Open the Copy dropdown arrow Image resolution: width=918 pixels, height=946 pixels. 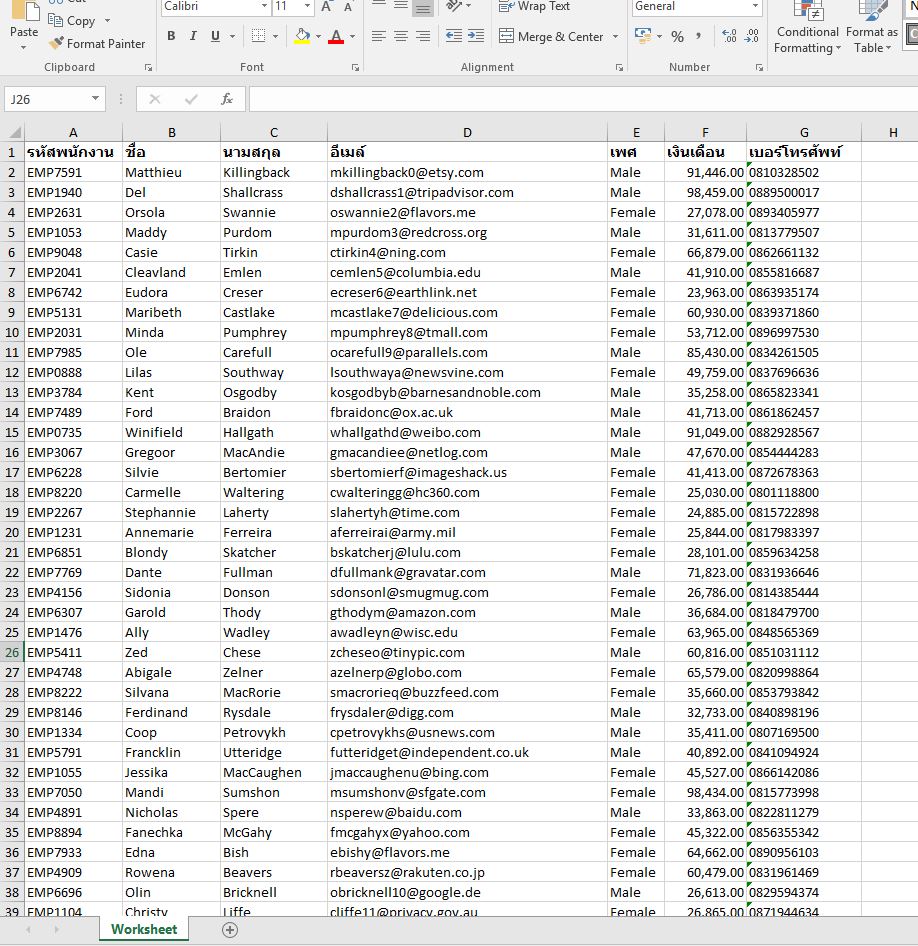[107, 21]
